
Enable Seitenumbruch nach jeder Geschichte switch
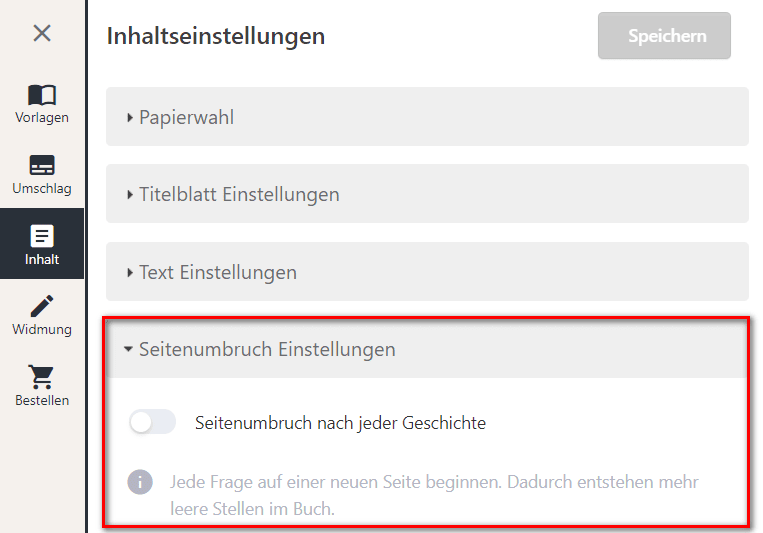152,422
